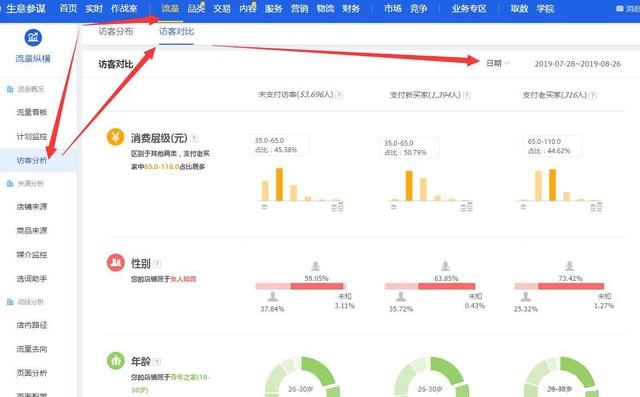Screen dimensions: 640x397
Task: Open 页面分析 in the sidebar
Action: (x=32, y=373)
